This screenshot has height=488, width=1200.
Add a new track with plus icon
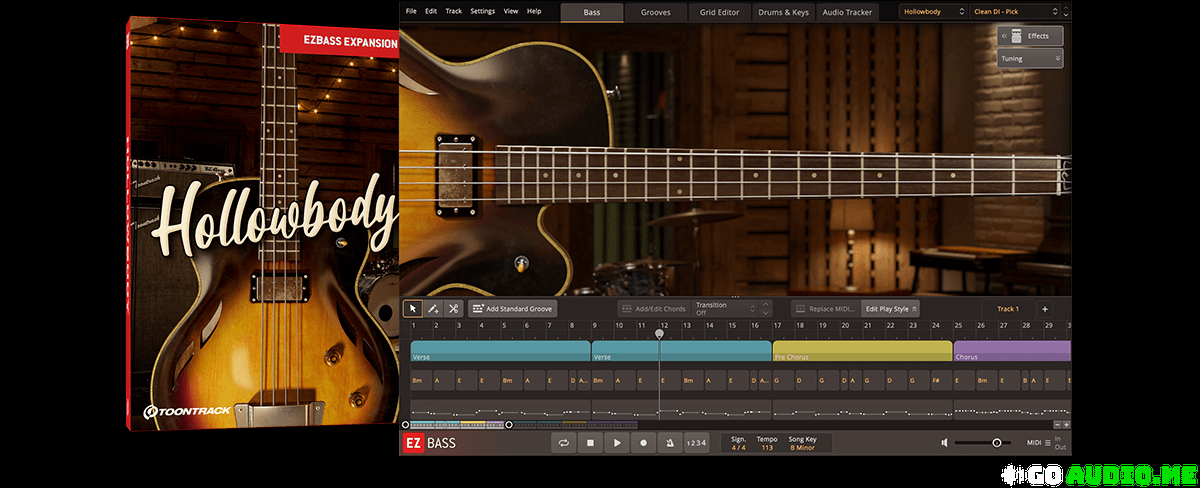[x=1044, y=309]
